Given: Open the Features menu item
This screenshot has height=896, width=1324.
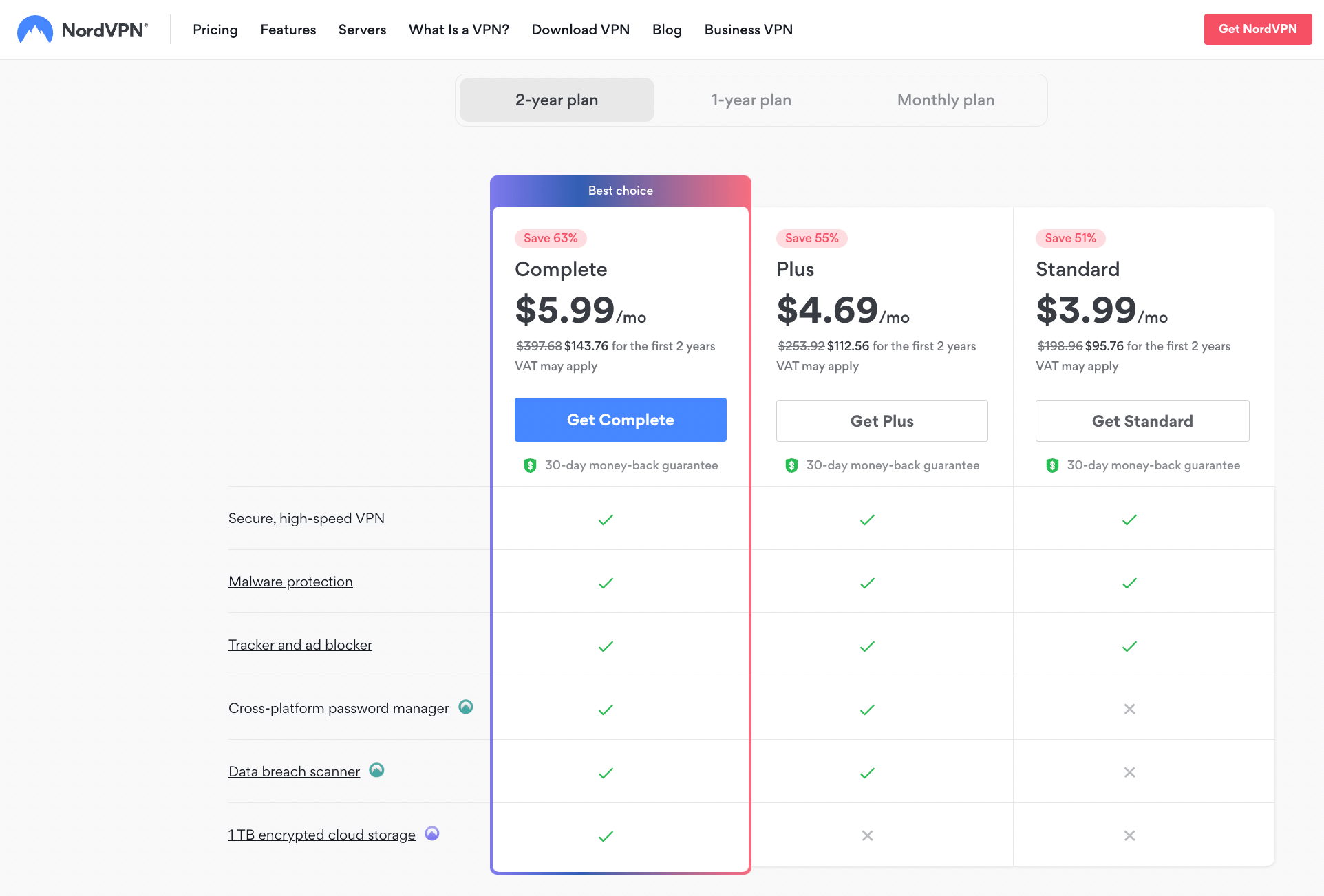Looking at the screenshot, I should point(288,30).
